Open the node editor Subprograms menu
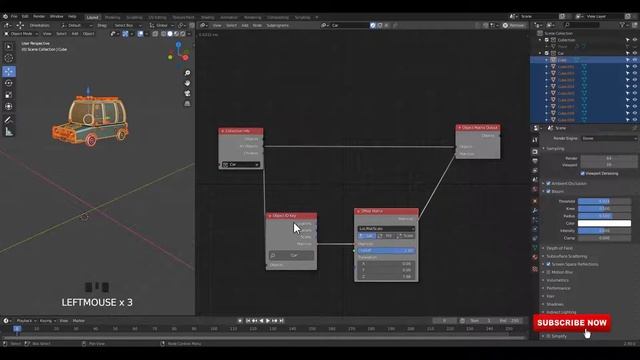640x360 pixels. coord(278,25)
